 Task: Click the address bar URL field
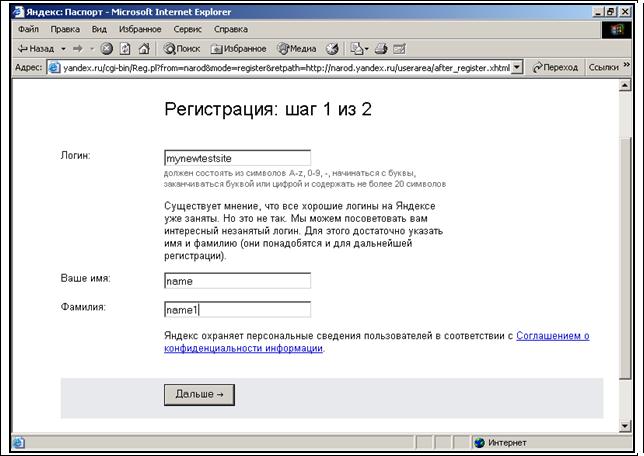[x=286, y=67]
